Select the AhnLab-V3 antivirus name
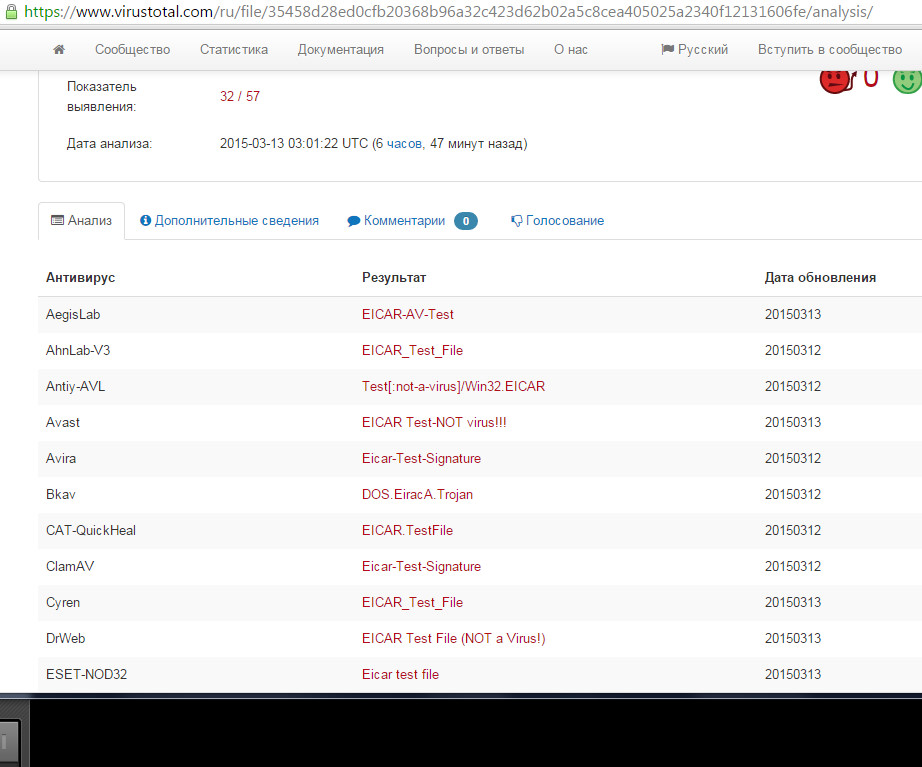The height and width of the screenshot is (767, 922). [x=78, y=351]
